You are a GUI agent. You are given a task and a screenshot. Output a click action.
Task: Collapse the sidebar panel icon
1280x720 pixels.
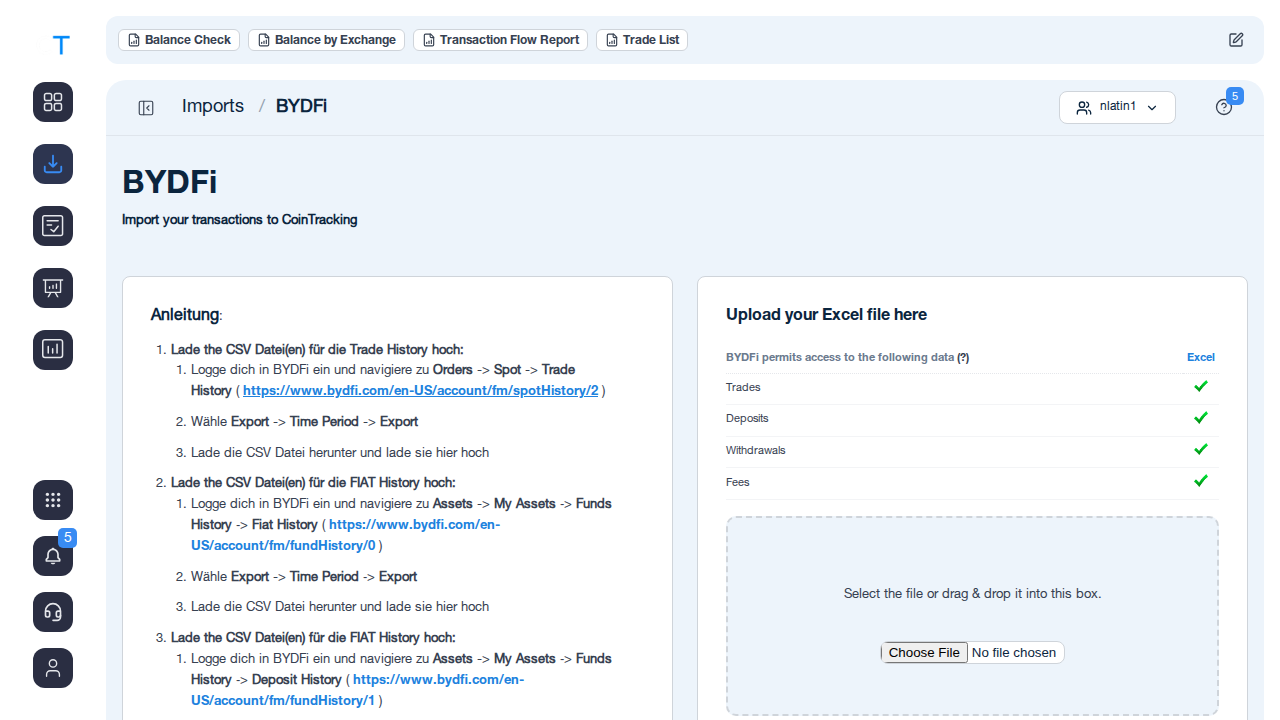pyautogui.click(x=146, y=108)
